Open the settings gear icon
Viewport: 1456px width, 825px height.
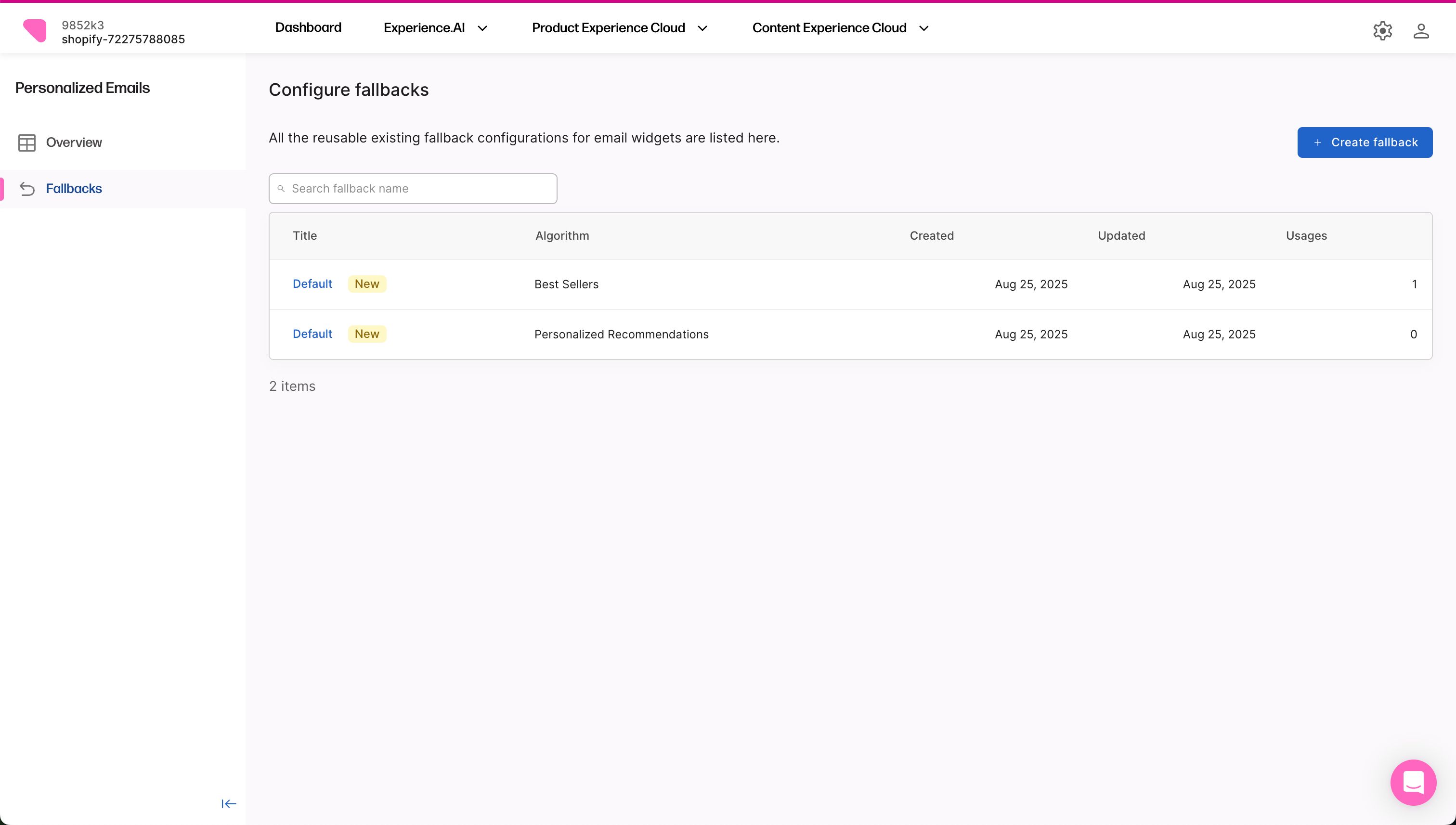pos(1382,31)
